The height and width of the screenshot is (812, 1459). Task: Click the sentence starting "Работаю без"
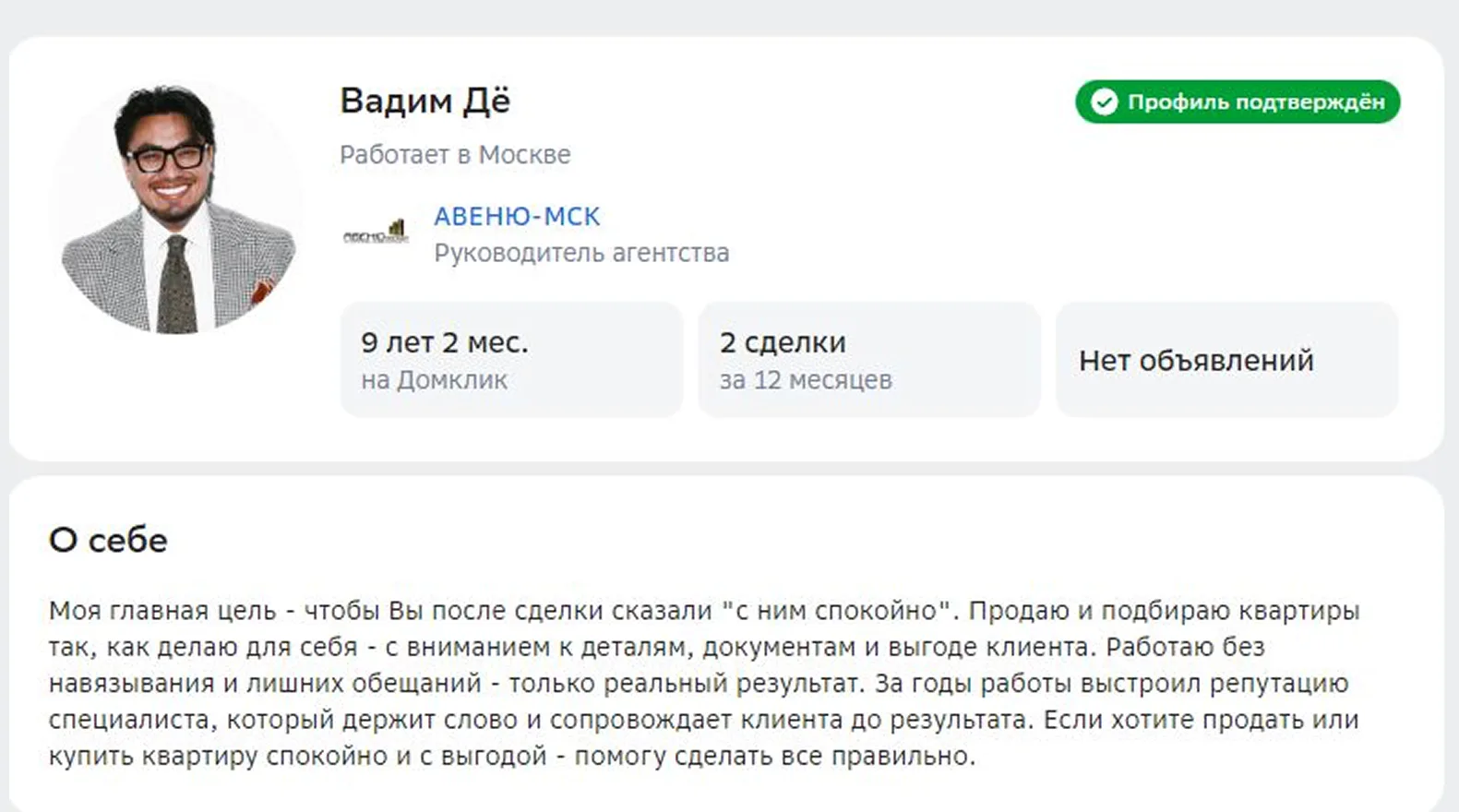[x=1185, y=647]
